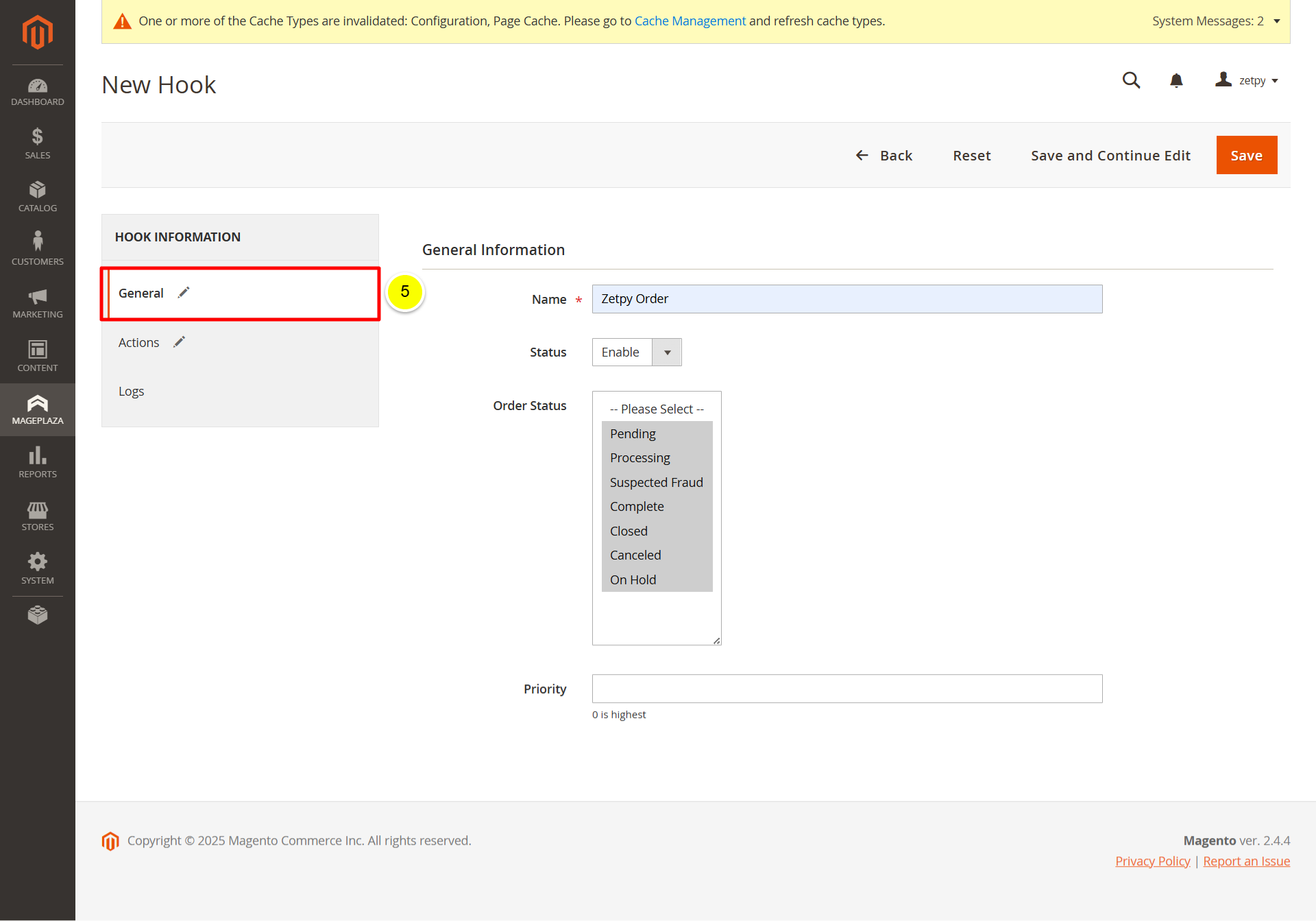Click Save and Continue Edit
The image size is (1316, 921).
click(1110, 156)
